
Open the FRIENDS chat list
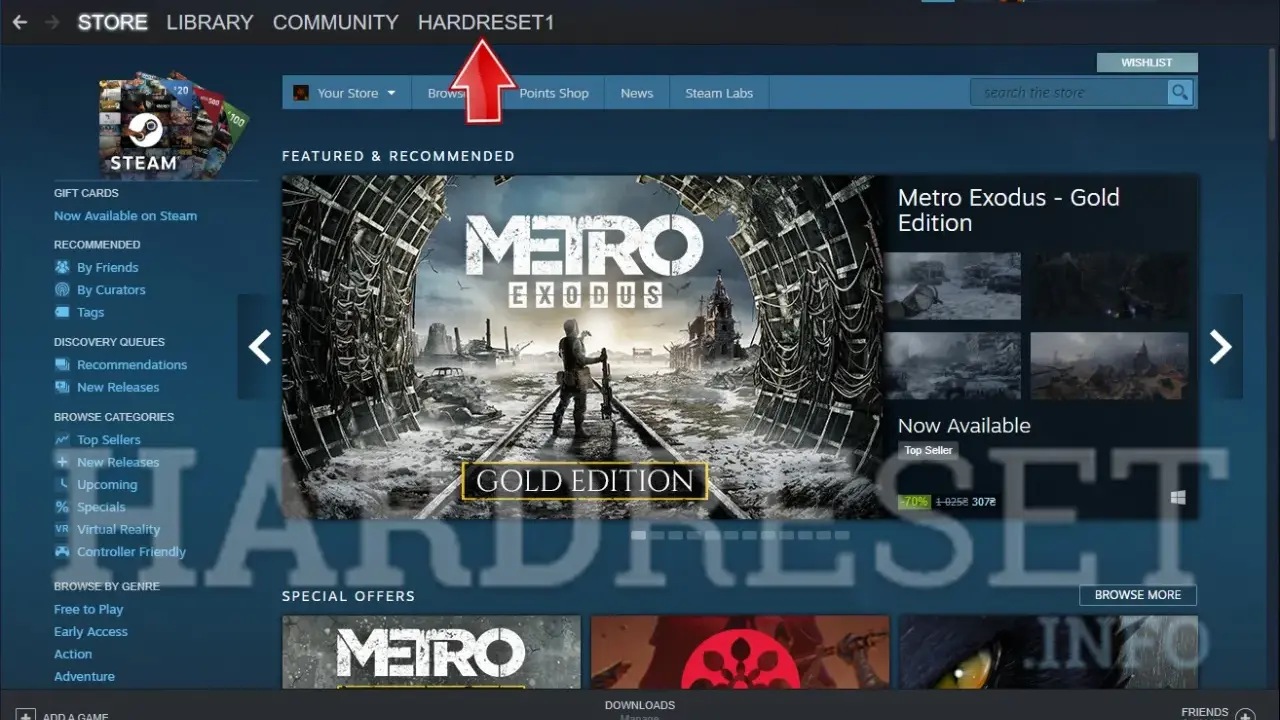pos(1205,712)
